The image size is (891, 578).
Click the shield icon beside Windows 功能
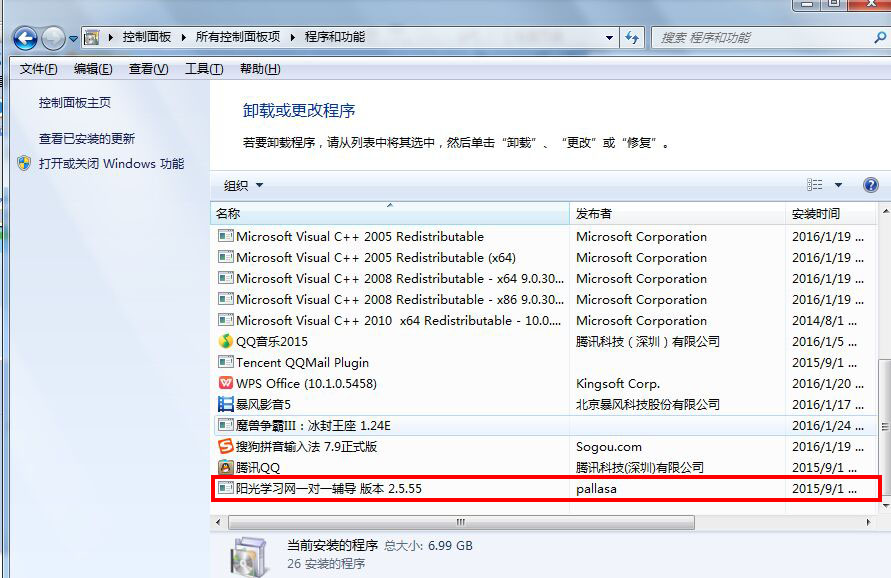pyautogui.click(x=24, y=164)
